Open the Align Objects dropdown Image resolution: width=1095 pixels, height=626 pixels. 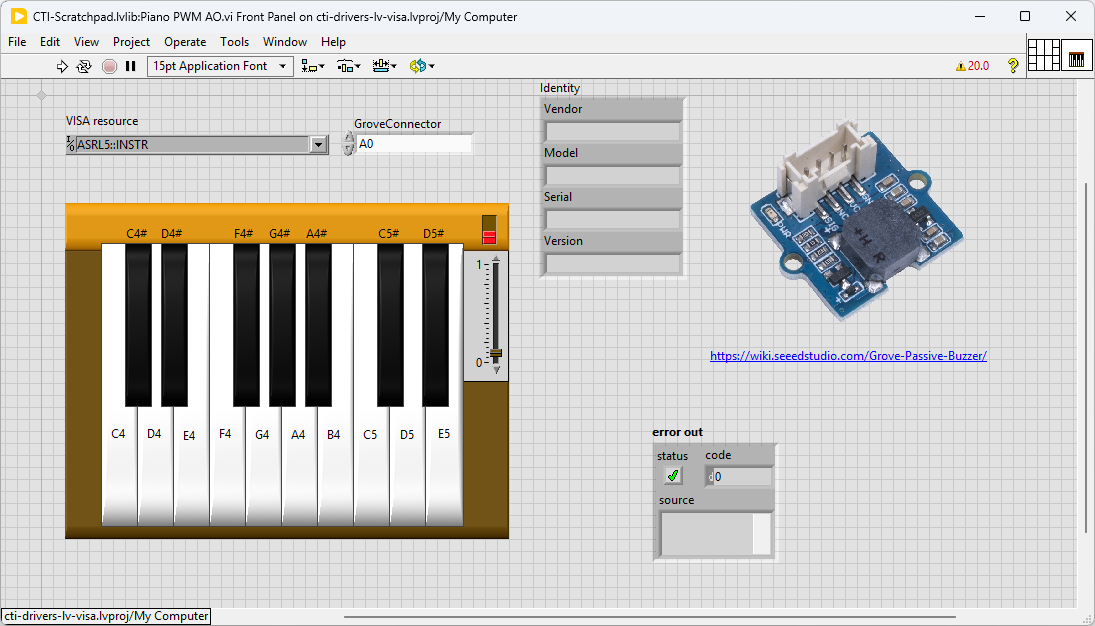pyautogui.click(x=313, y=66)
